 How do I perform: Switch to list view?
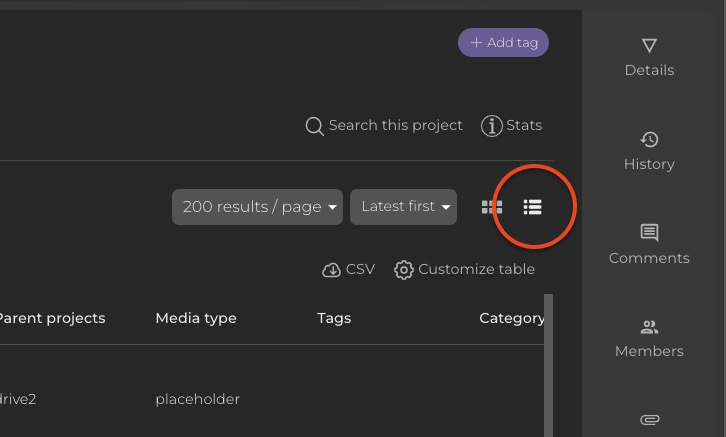[532, 207]
